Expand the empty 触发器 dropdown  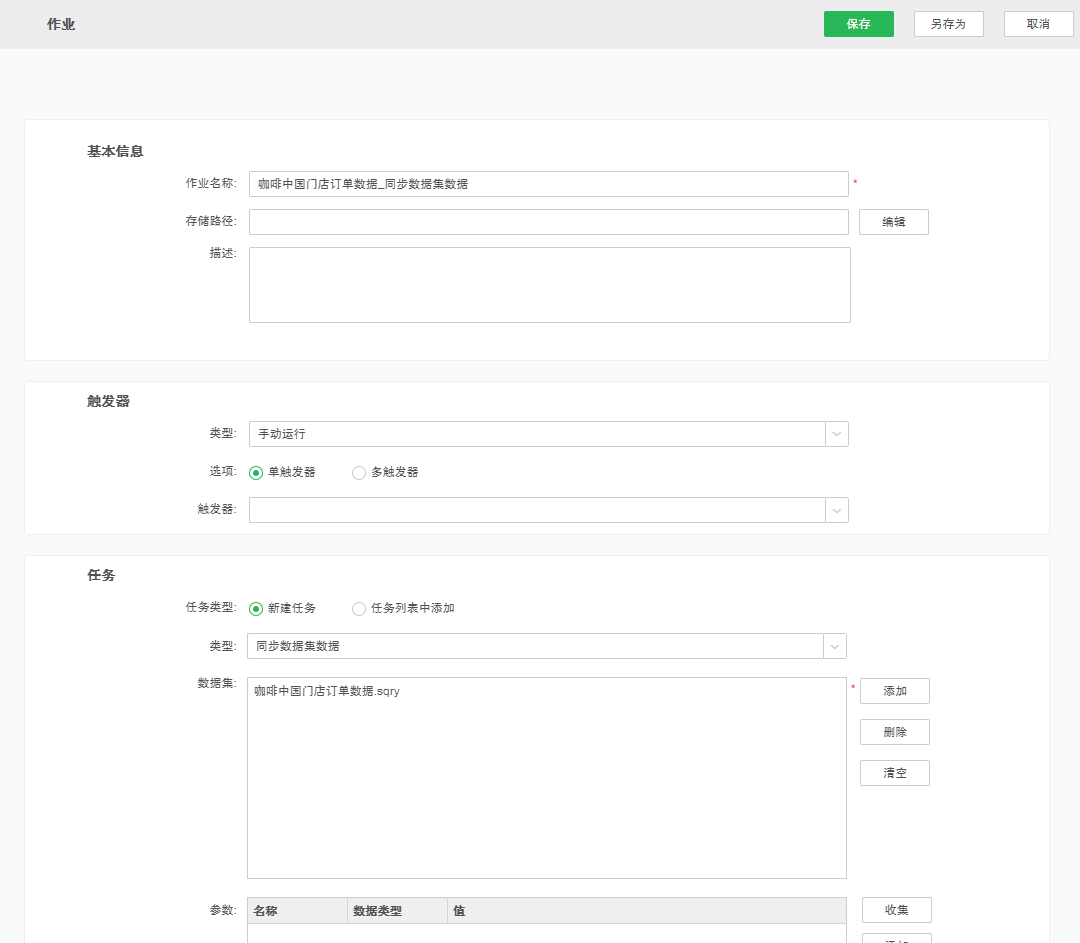point(548,510)
